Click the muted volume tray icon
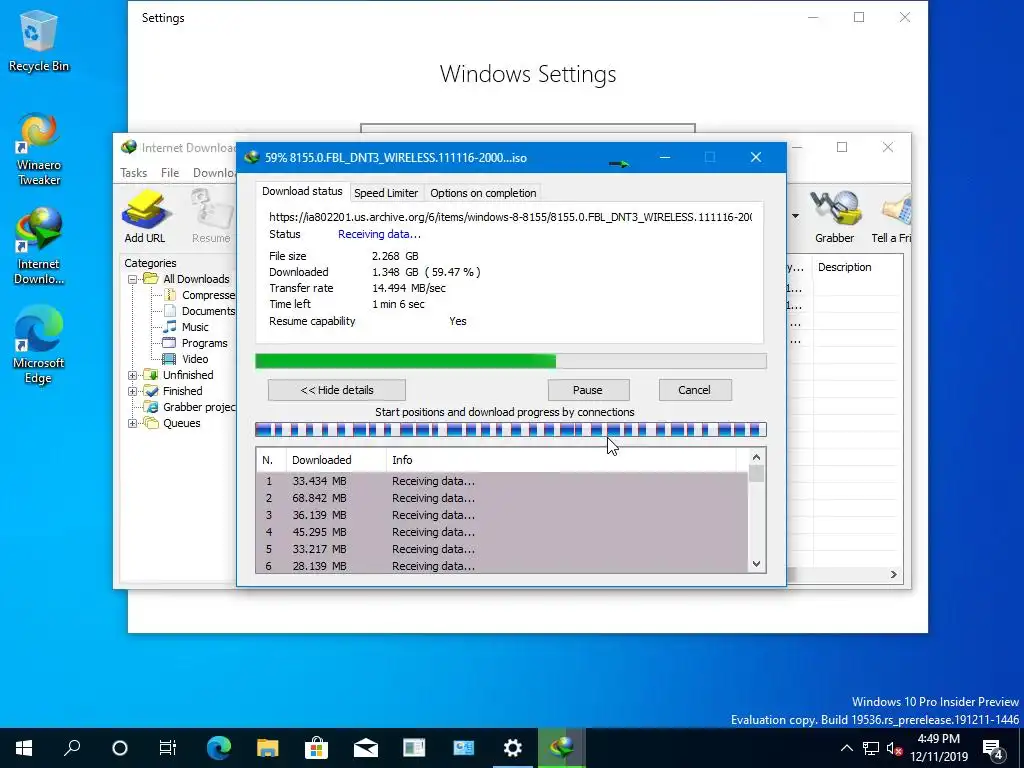The image size is (1024, 768). [x=895, y=748]
